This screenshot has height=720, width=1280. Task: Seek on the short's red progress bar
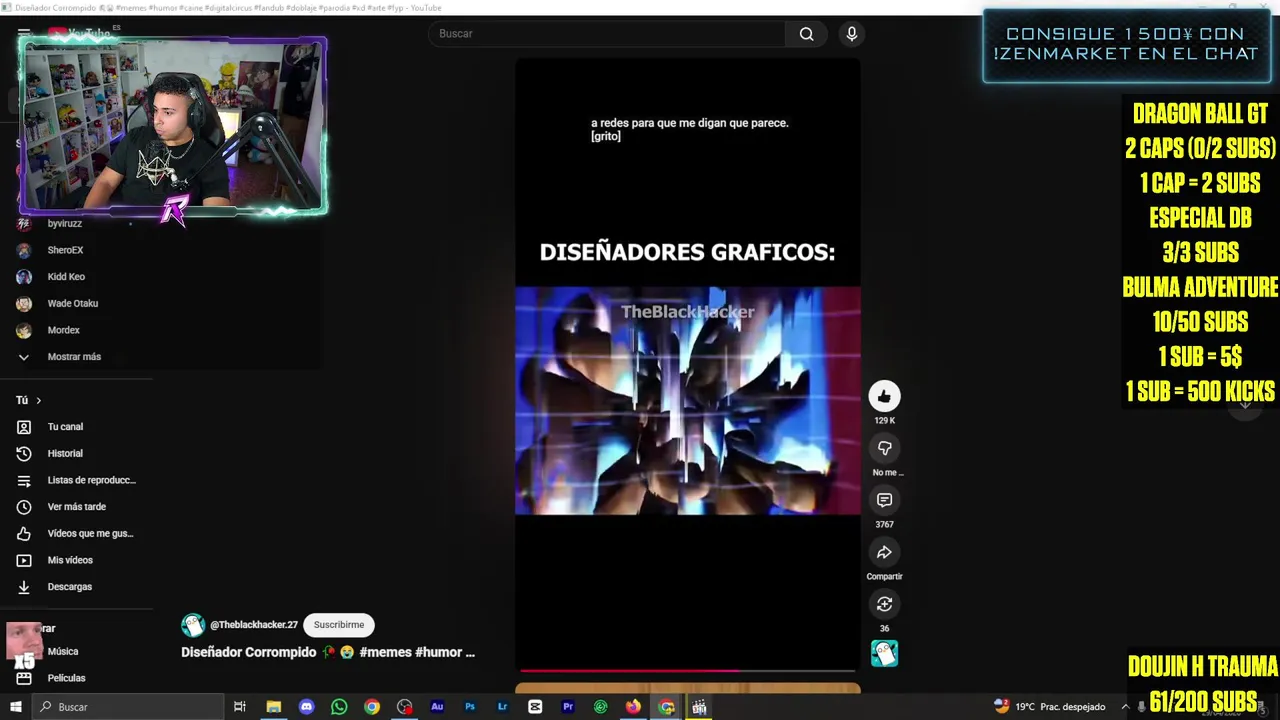click(687, 671)
